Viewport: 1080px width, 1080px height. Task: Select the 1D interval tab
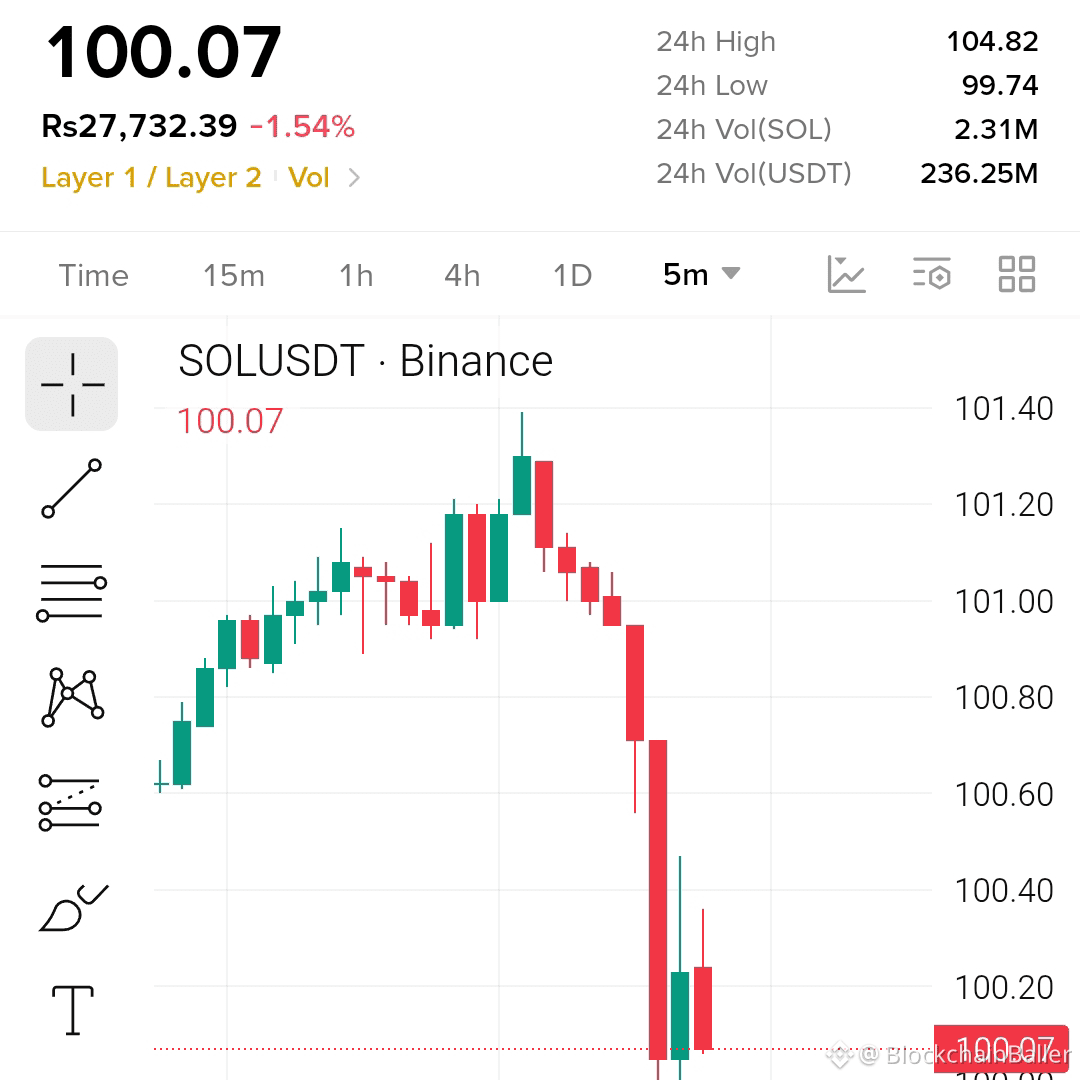(x=572, y=276)
